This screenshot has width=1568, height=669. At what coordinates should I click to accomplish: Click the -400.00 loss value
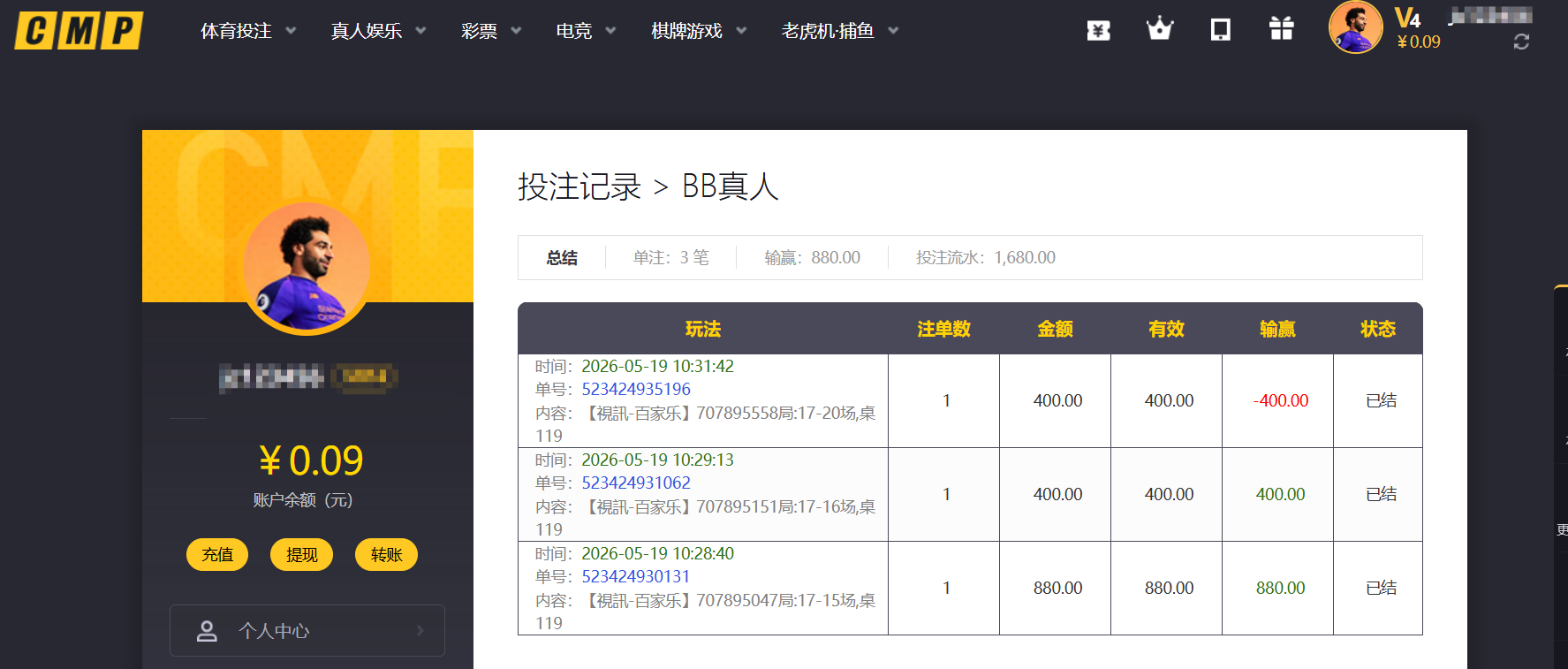coord(1281,400)
